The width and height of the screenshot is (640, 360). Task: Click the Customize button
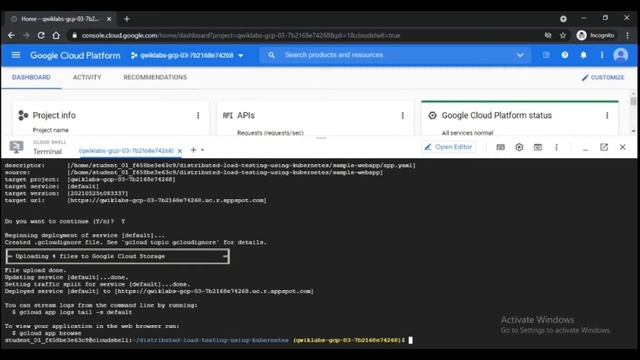coord(603,78)
